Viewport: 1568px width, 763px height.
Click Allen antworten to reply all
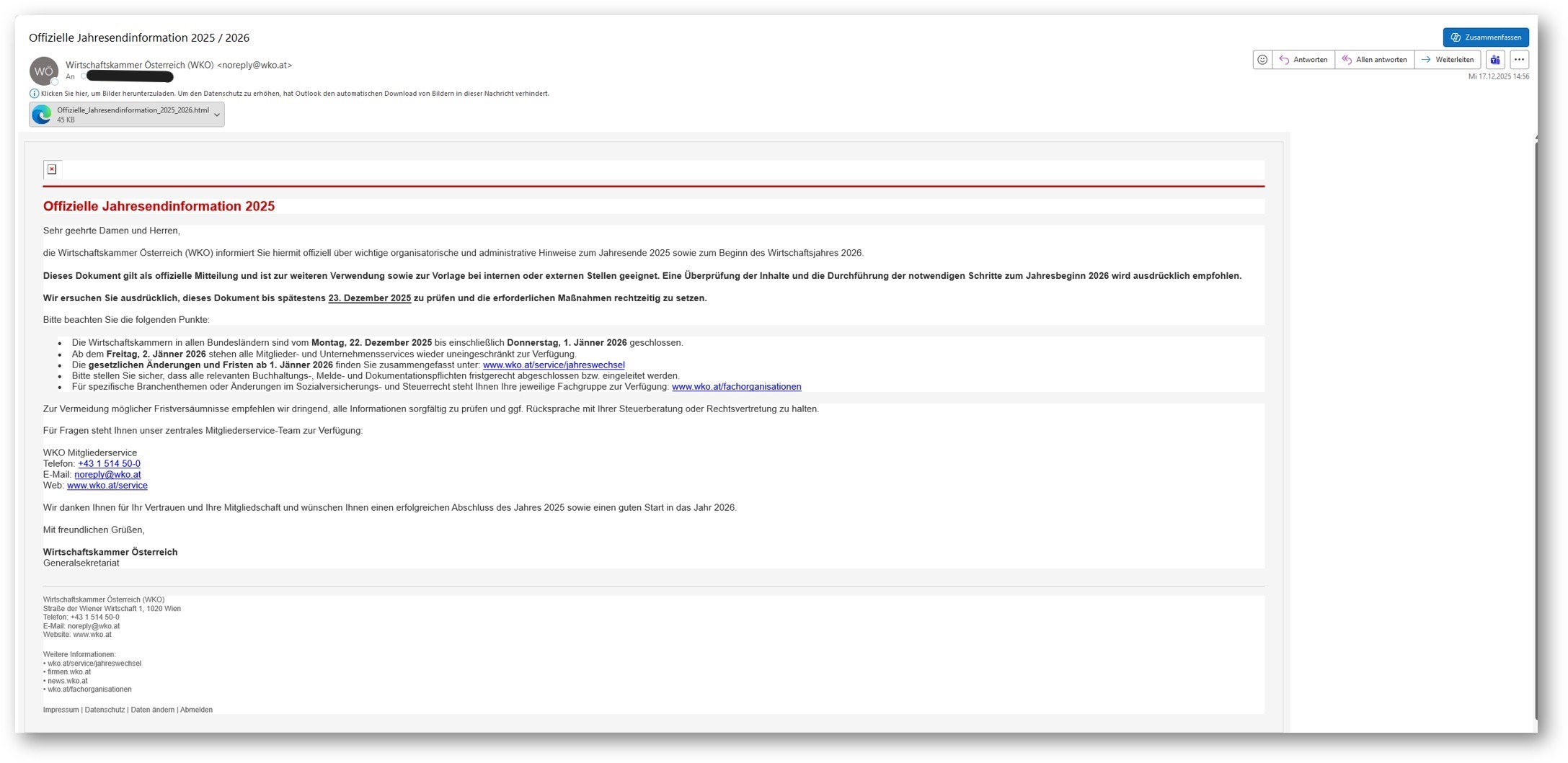(1374, 60)
